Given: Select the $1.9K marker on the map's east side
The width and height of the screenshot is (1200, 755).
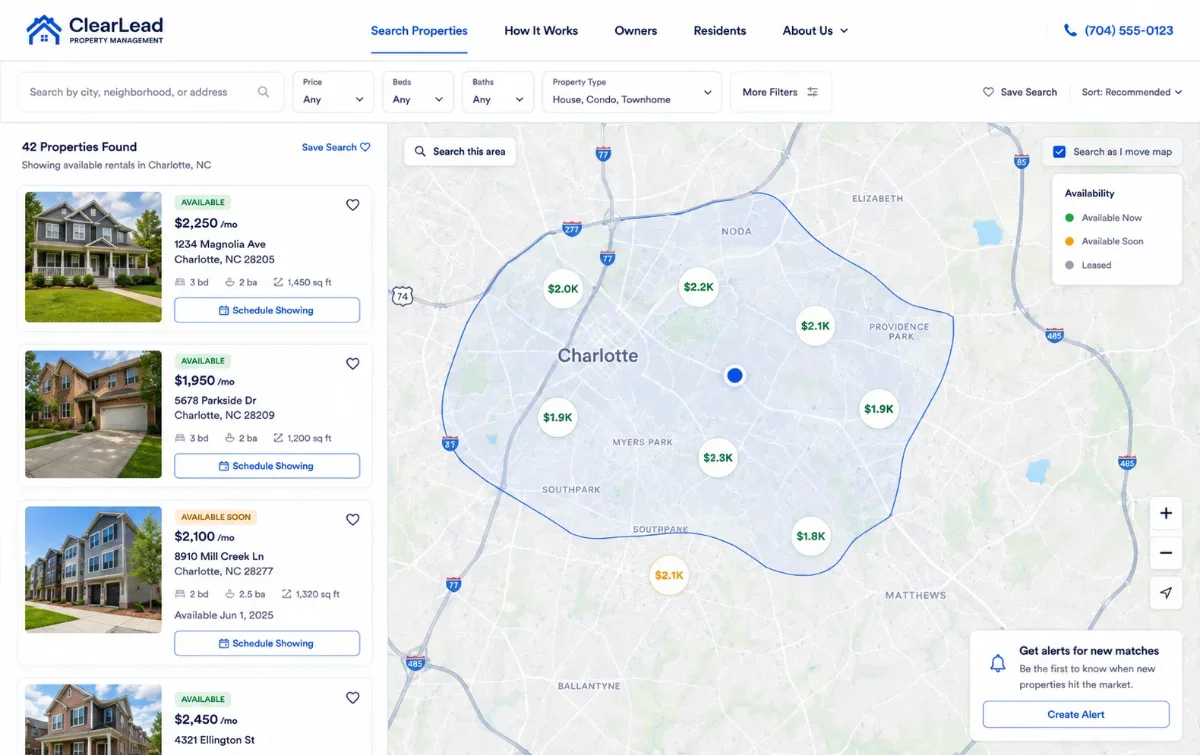Looking at the screenshot, I should pos(878,409).
